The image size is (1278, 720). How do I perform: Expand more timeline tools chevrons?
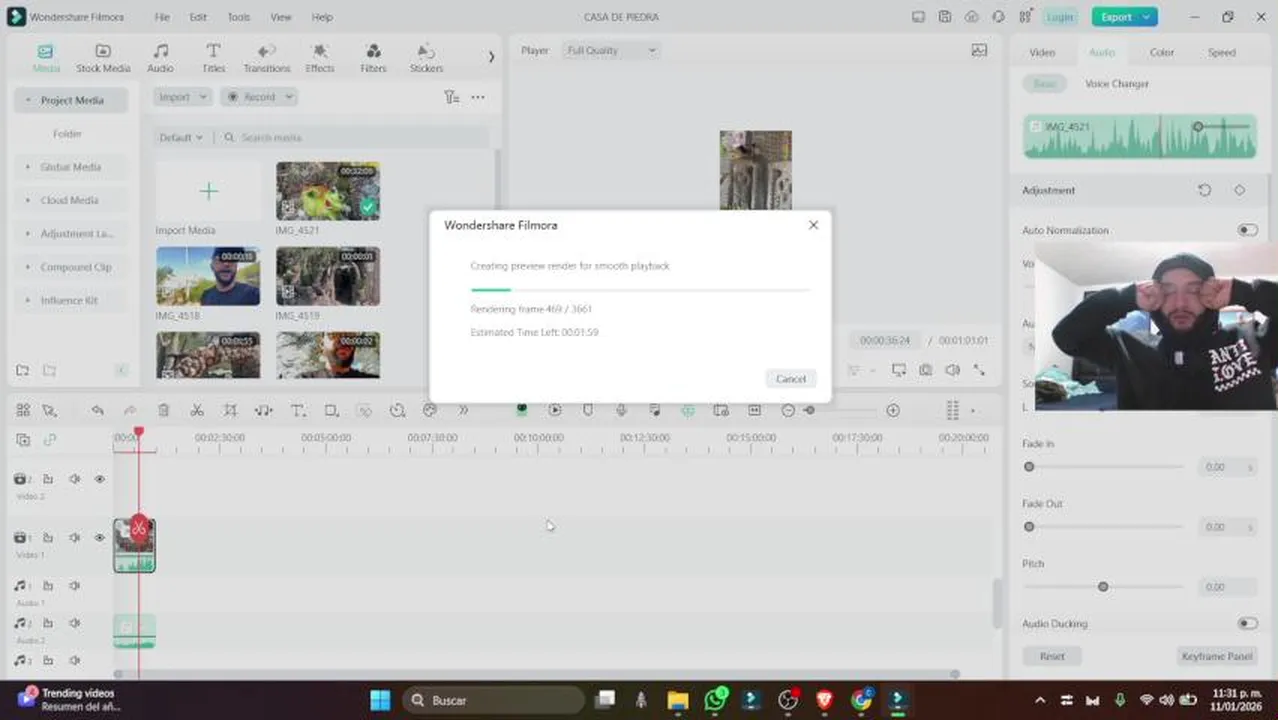coord(463,410)
